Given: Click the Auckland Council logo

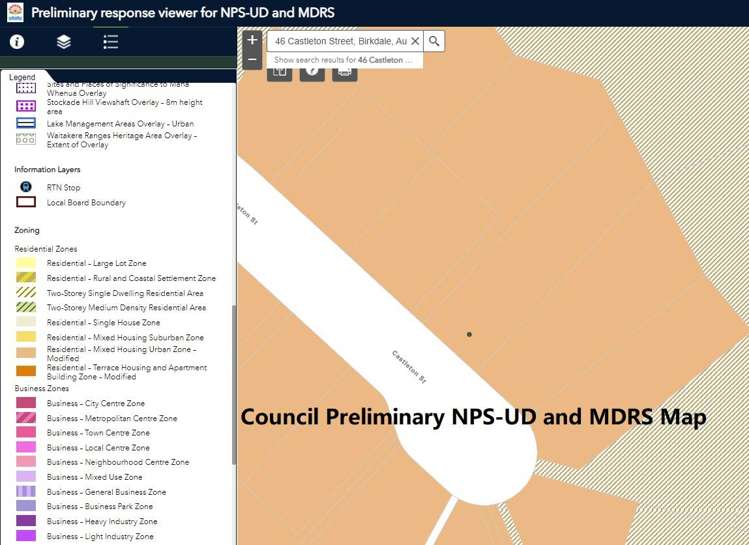Looking at the screenshot, I should tap(13, 13).
